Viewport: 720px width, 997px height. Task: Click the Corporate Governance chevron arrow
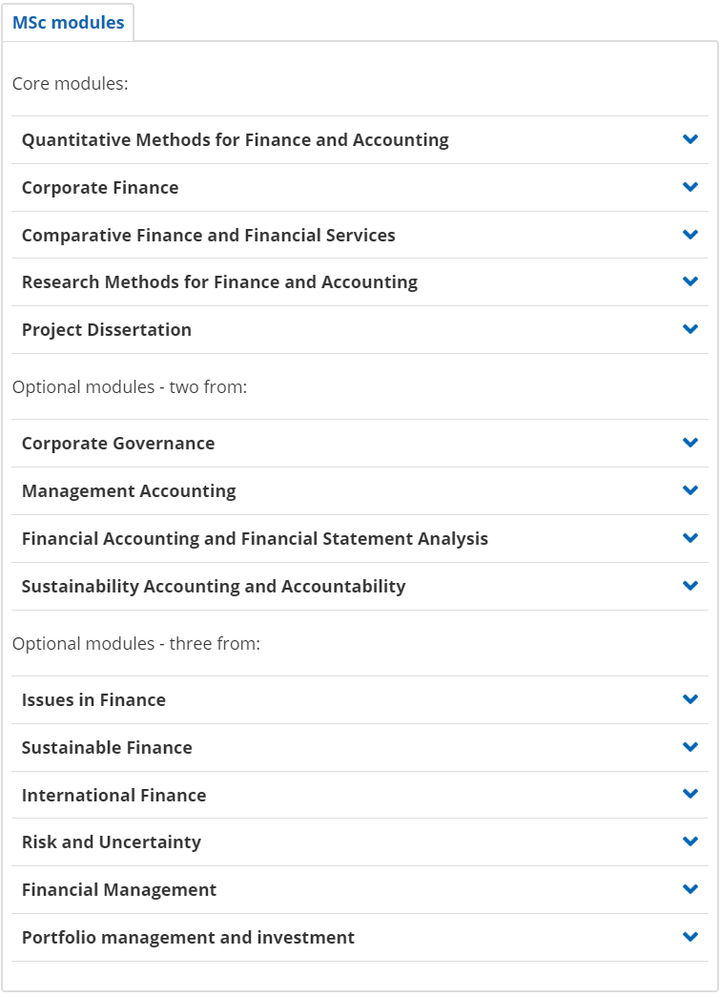point(690,442)
